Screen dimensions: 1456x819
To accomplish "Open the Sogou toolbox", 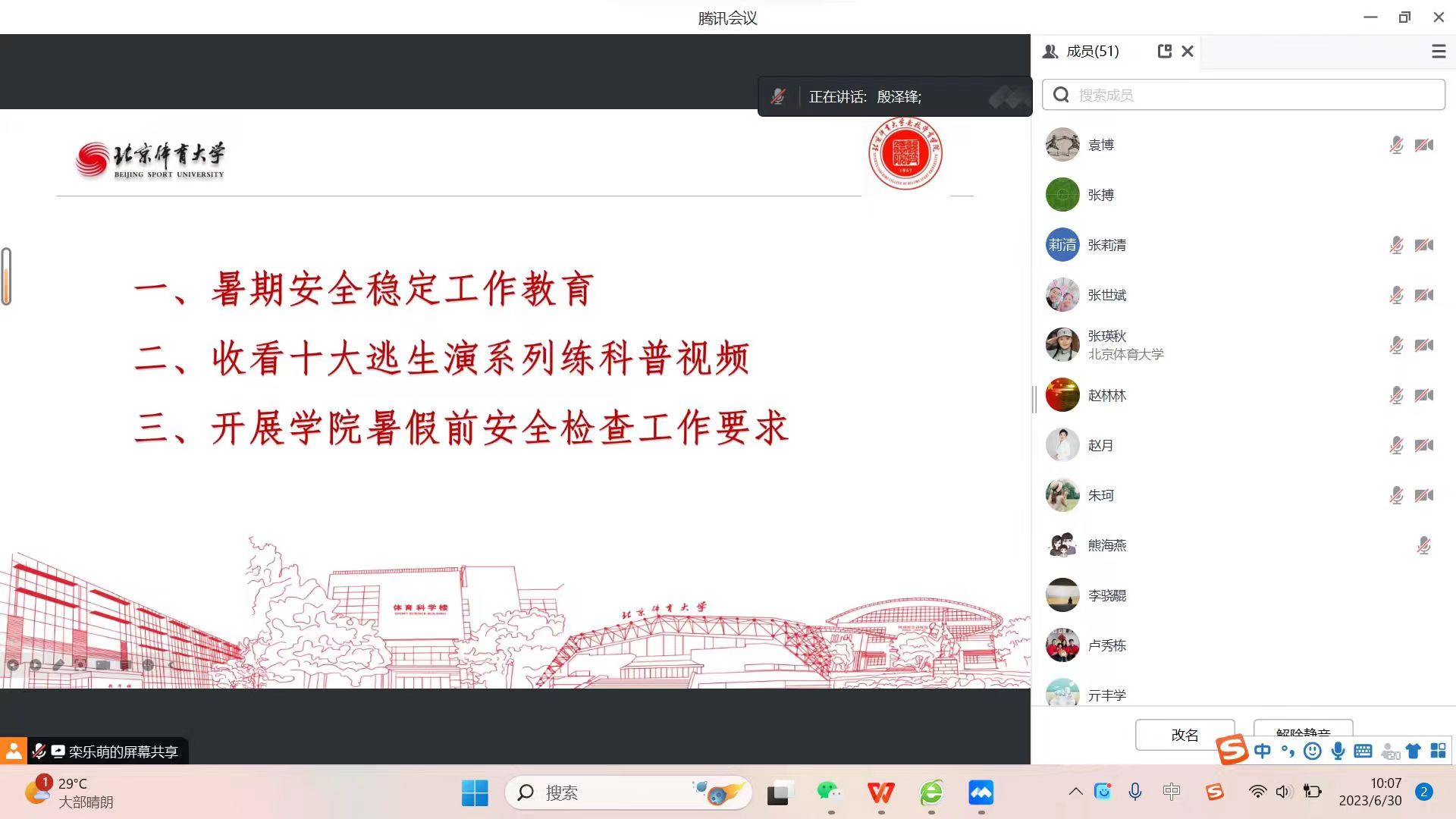I will 1439,751.
